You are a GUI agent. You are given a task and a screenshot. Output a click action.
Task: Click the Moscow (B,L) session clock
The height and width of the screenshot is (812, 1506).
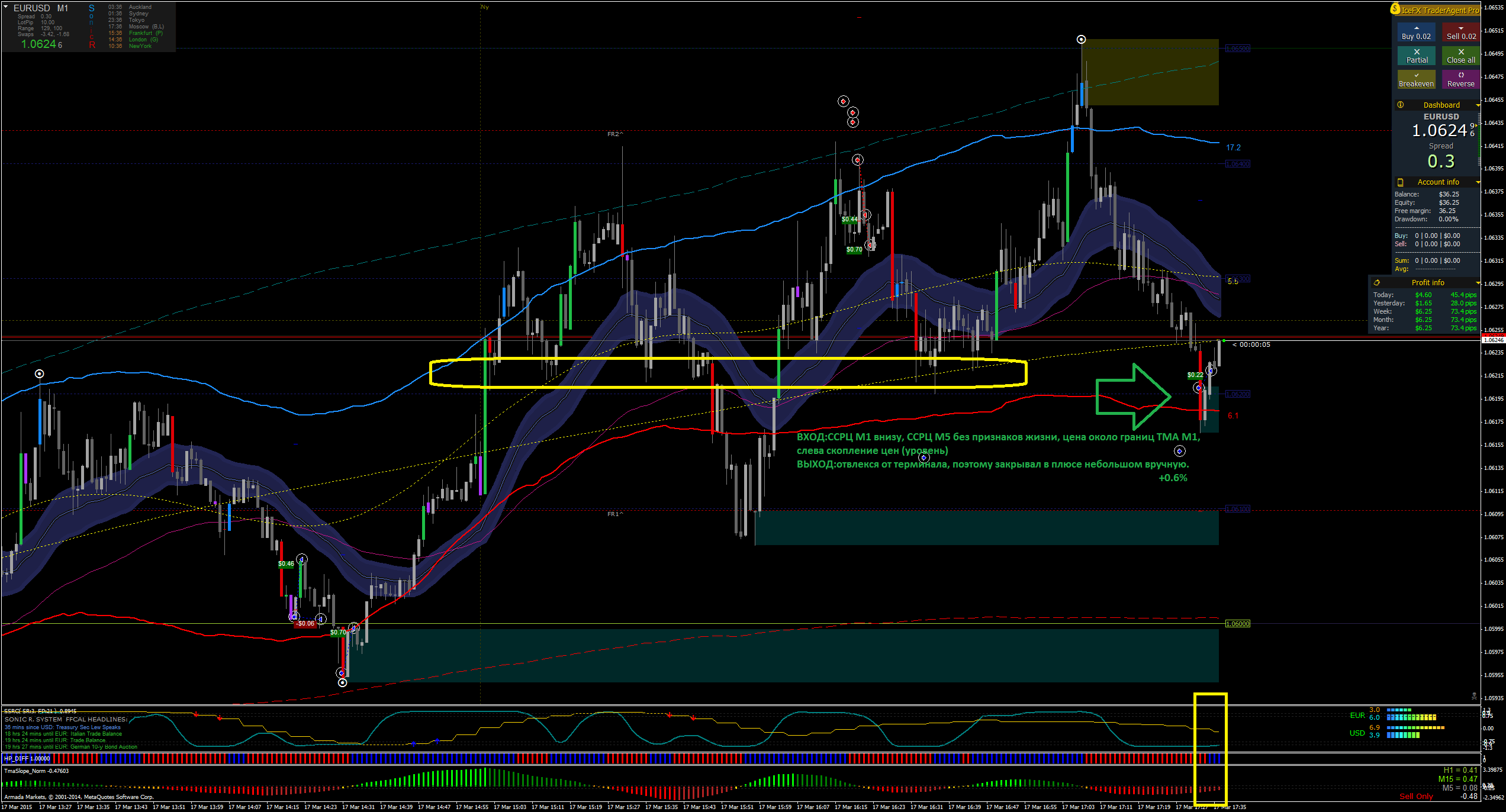(136, 27)
